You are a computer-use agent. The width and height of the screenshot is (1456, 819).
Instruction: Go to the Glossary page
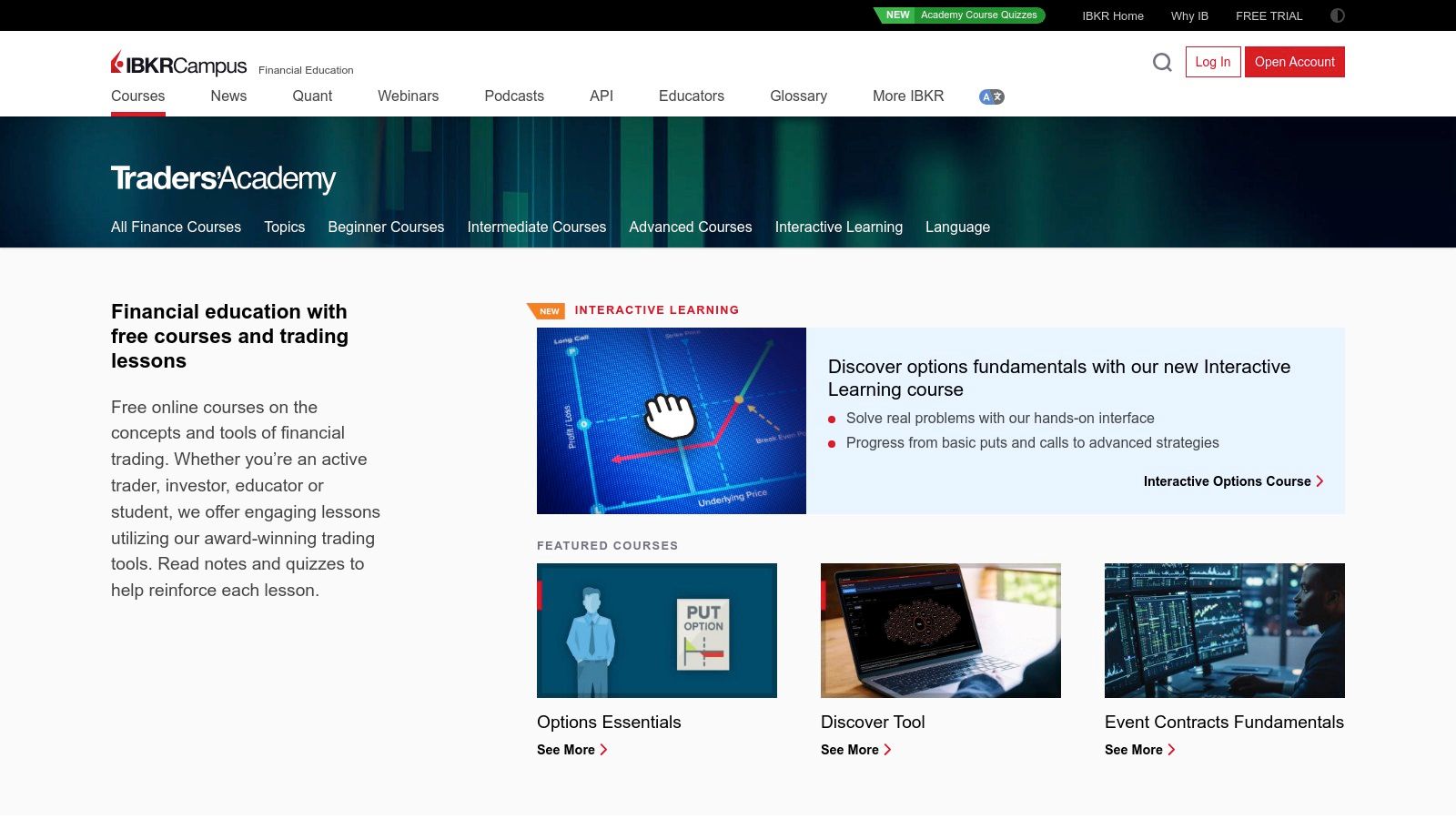(798, 96)
